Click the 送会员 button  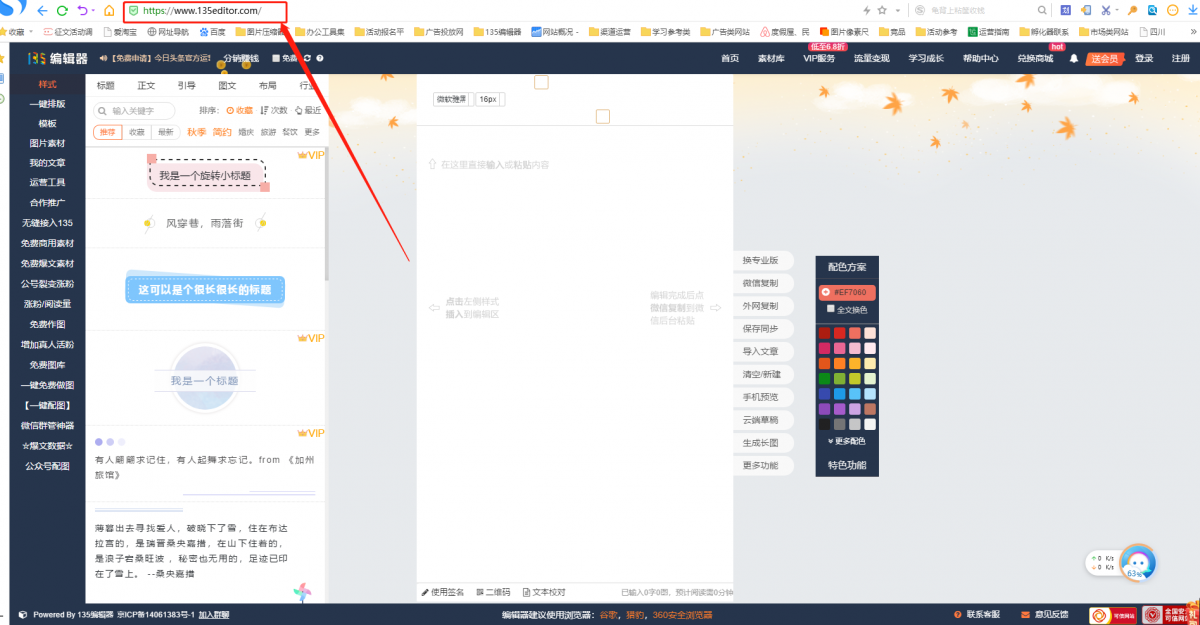tap(1106, 58)
